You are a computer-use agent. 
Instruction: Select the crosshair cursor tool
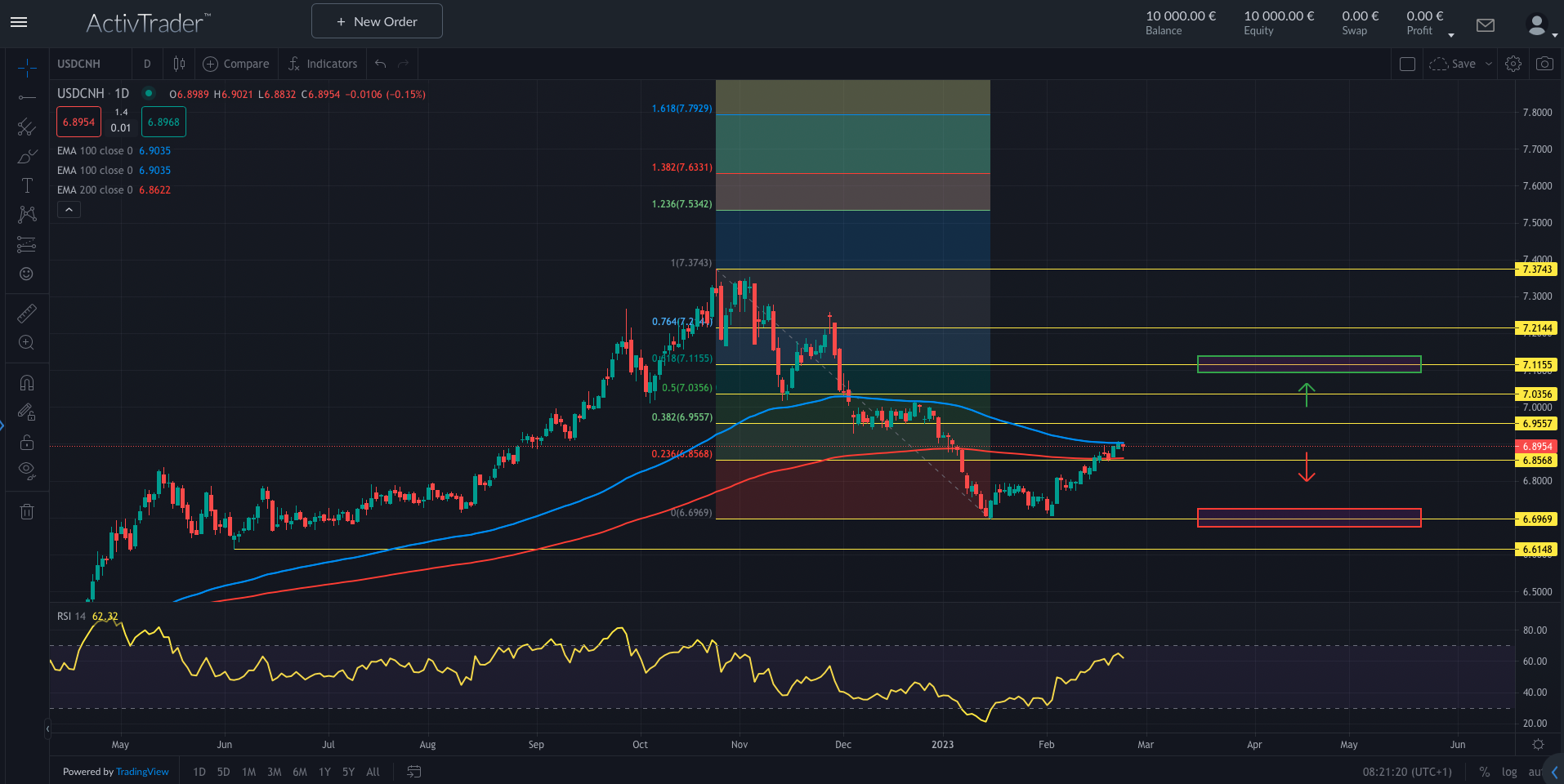pyautogui.click(x=27, y=68)
